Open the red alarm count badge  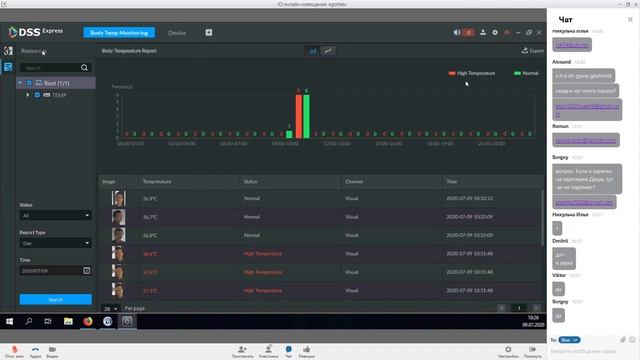tap(468, 32)
